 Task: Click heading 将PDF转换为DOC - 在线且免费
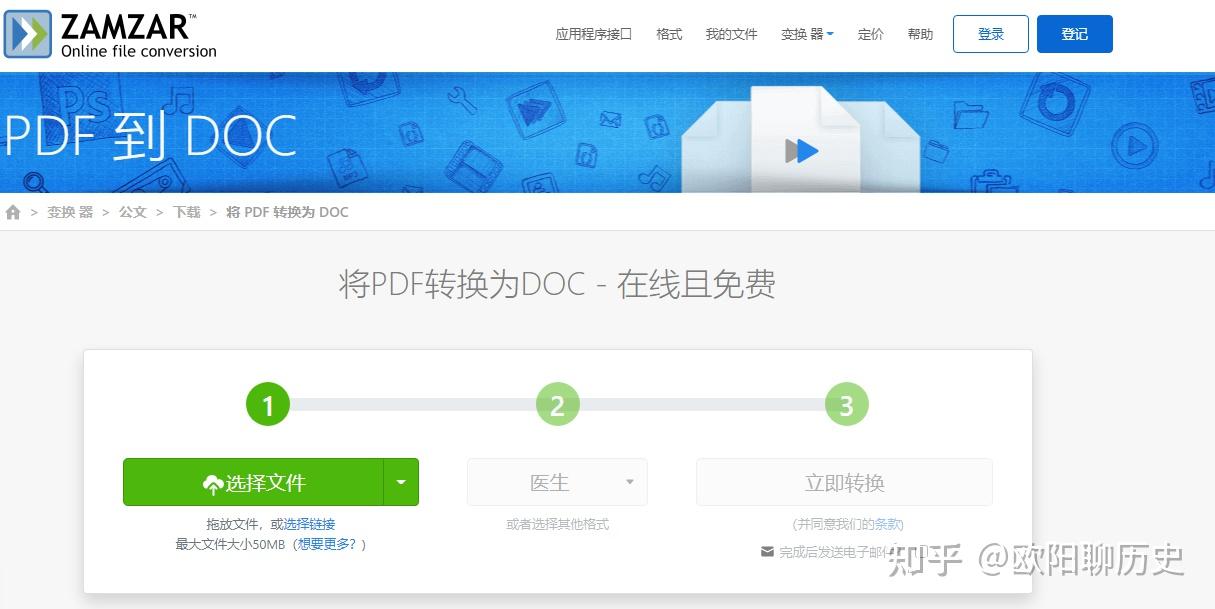tap(557, 285)
